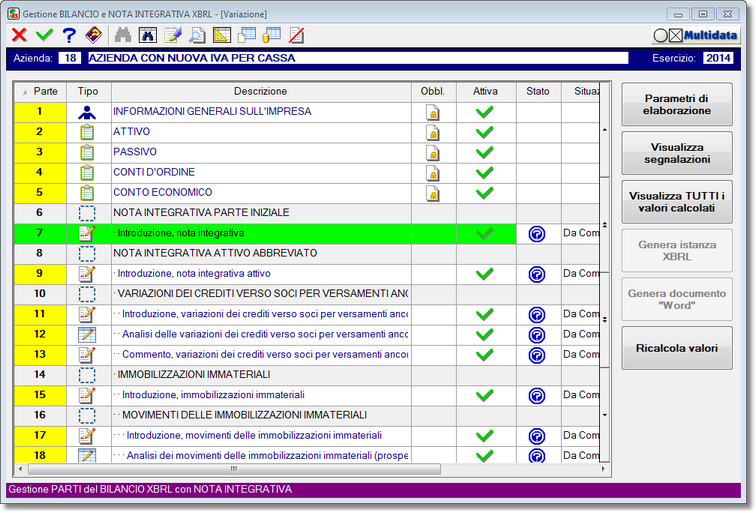
Task: Click the green checkmark confirm icon in toolbar
Action: coord(44,35)
